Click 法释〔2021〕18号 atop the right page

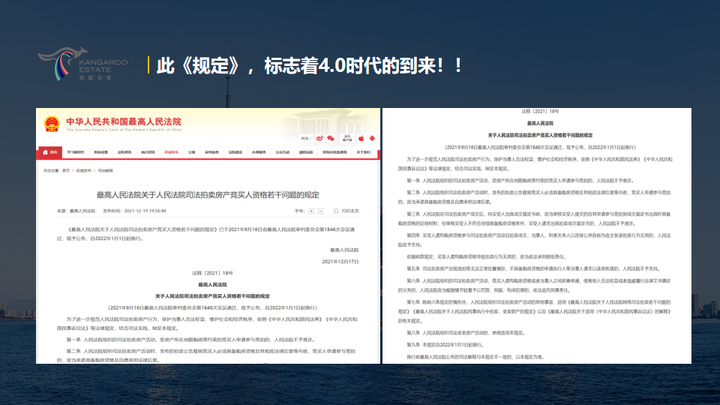coord(540,112)
